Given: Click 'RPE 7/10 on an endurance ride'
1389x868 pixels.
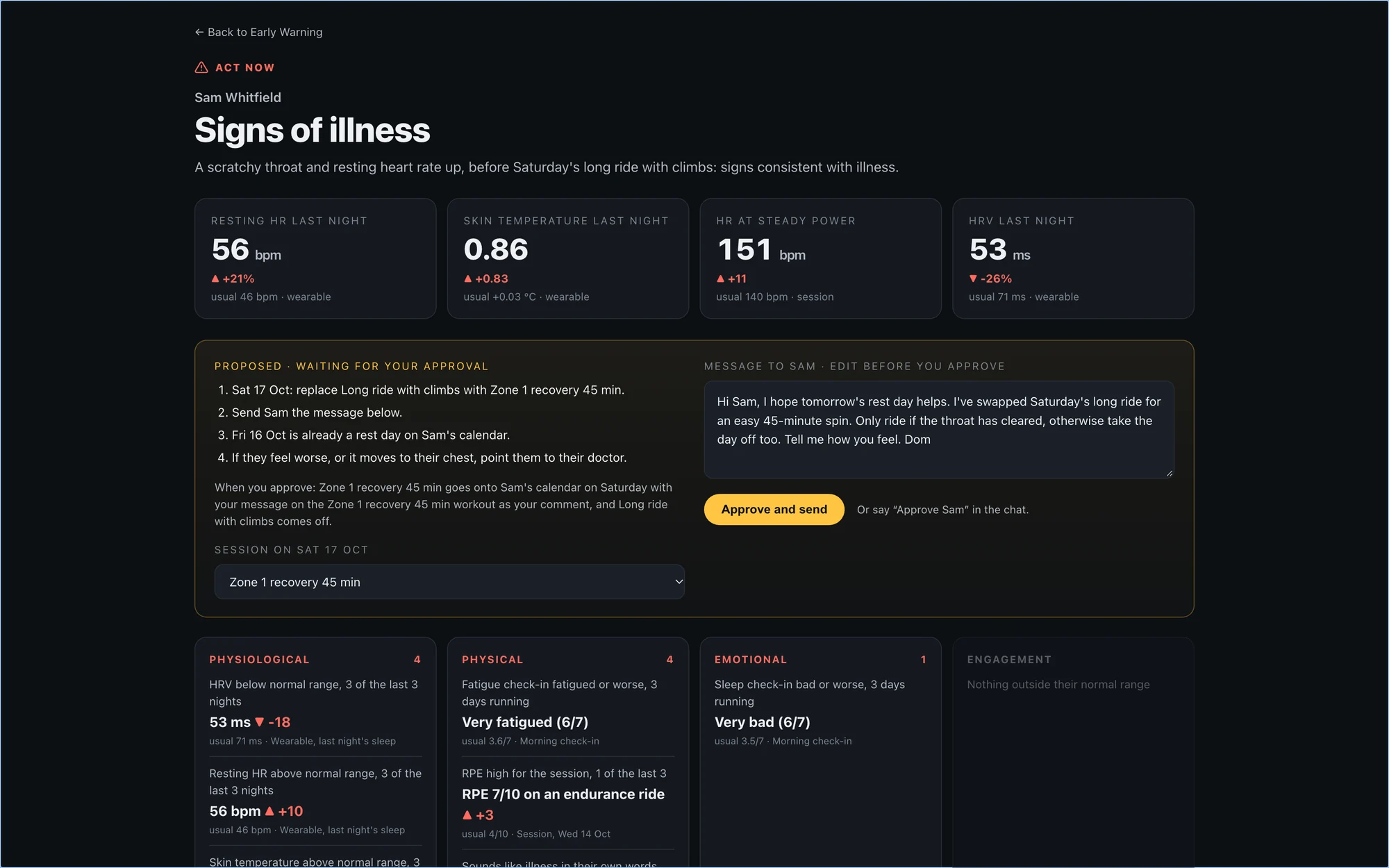Looking at the screenshot, I should (563, 794).
